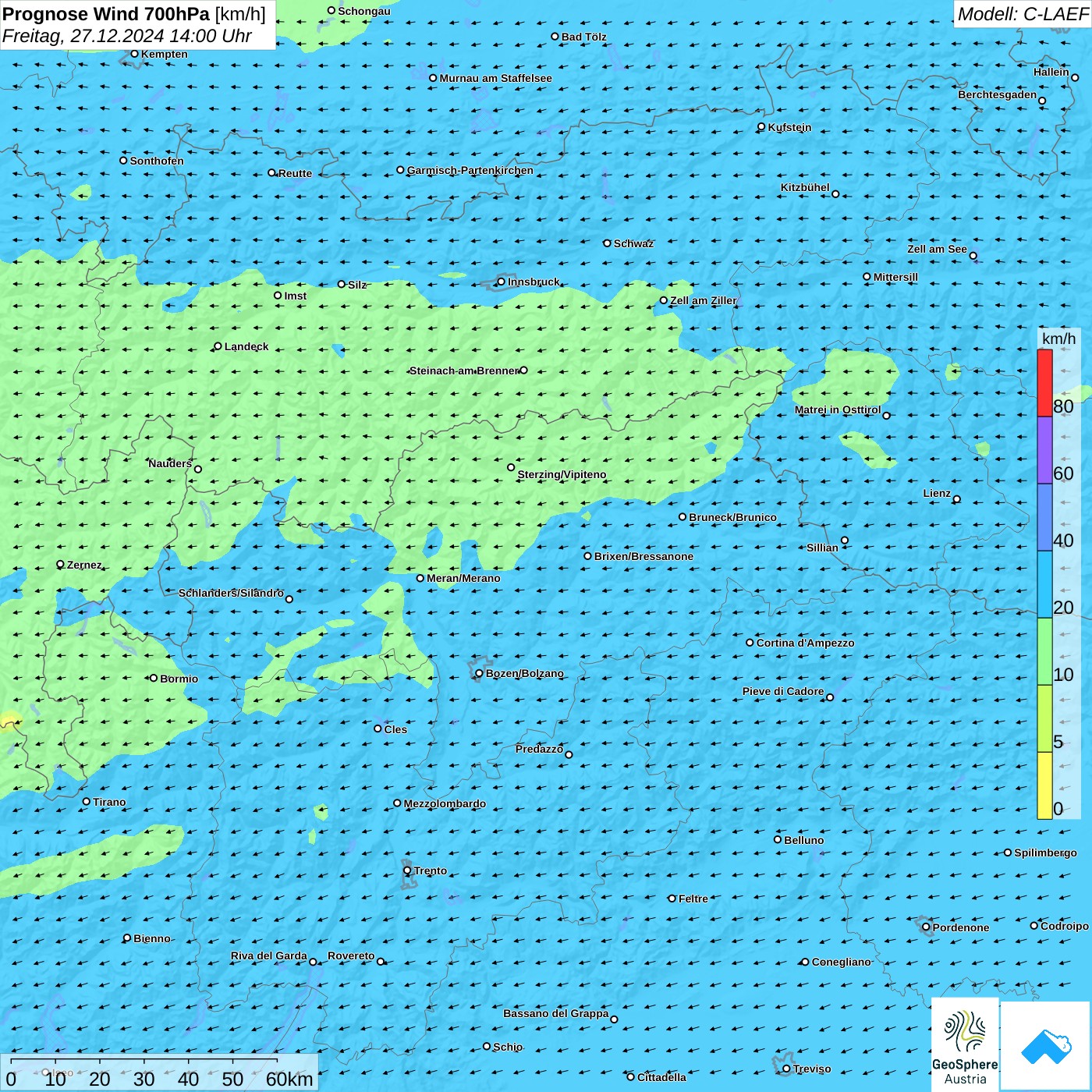Click the Innsbruck city marker
The width and height of the screenshot is (1092, 1092).
(x=501, y=282)
